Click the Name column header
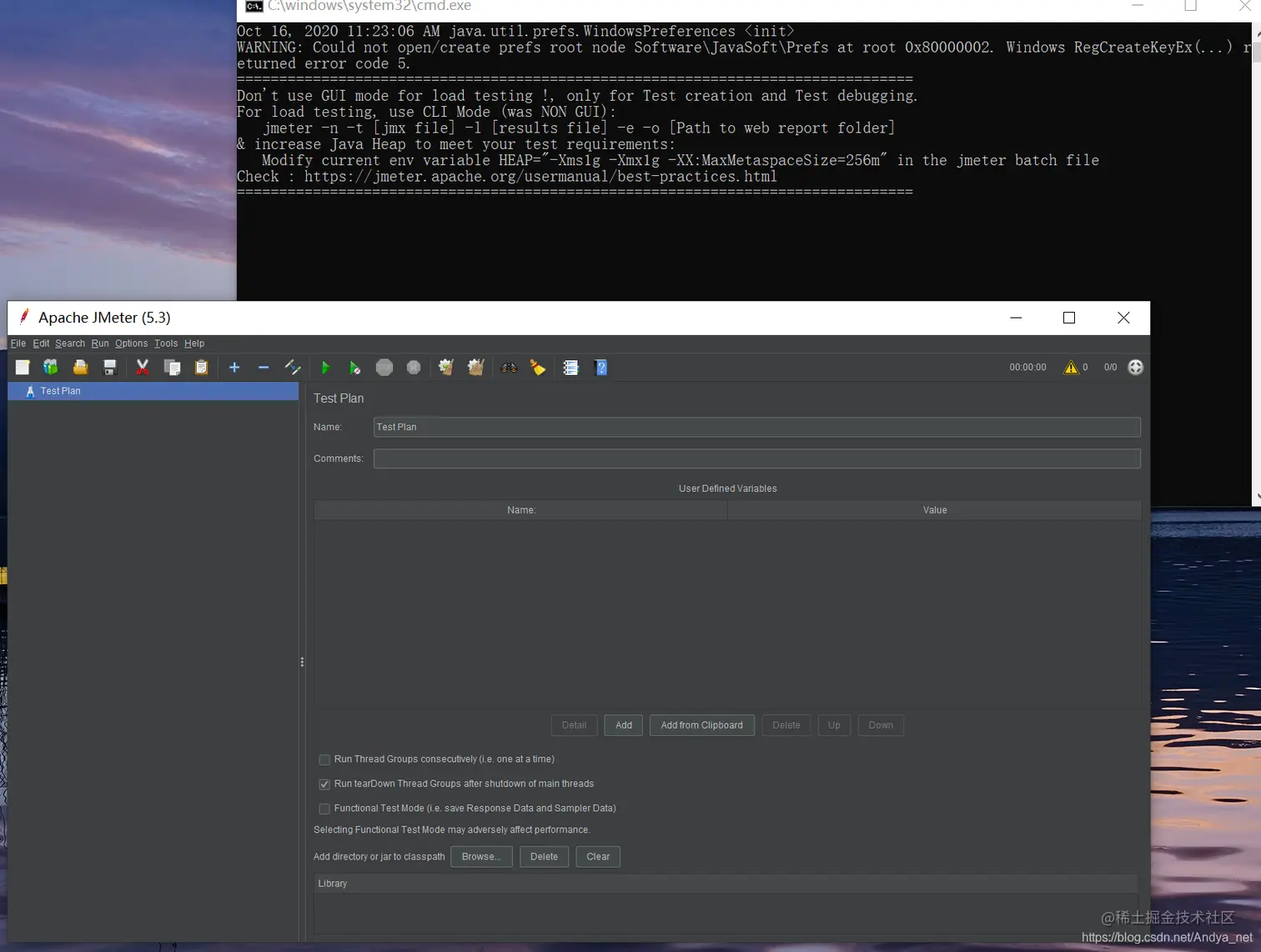The image size is (1261, 952). (x=521, y=510)
